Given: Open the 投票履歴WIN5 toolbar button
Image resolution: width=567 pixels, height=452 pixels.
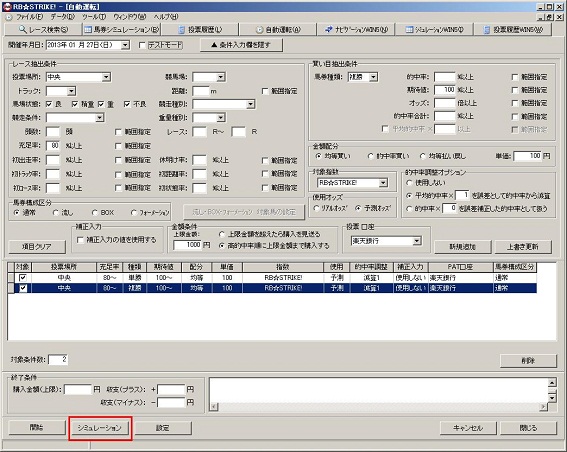Looking at the screenshot, I should pyautogui.click(x=513, y=30).
